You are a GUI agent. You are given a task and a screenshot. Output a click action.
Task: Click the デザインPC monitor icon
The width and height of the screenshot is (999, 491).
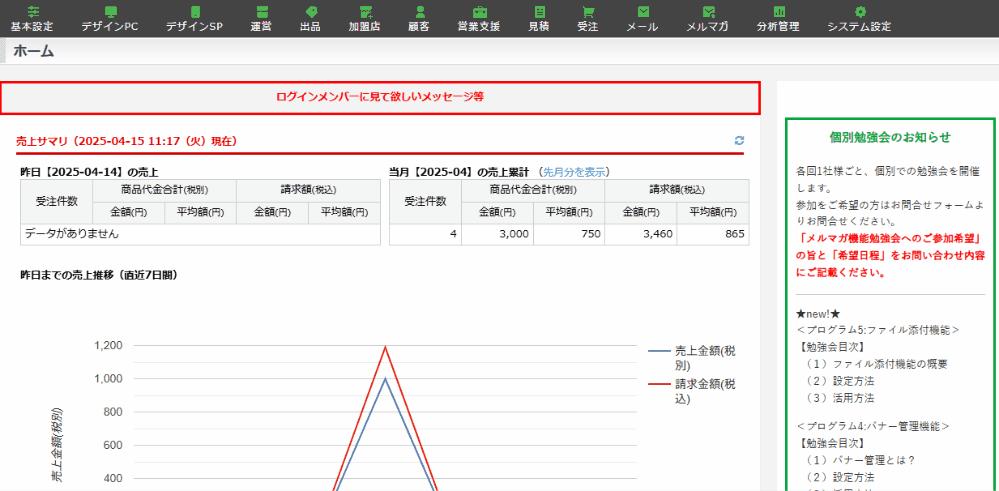point(110,12)
